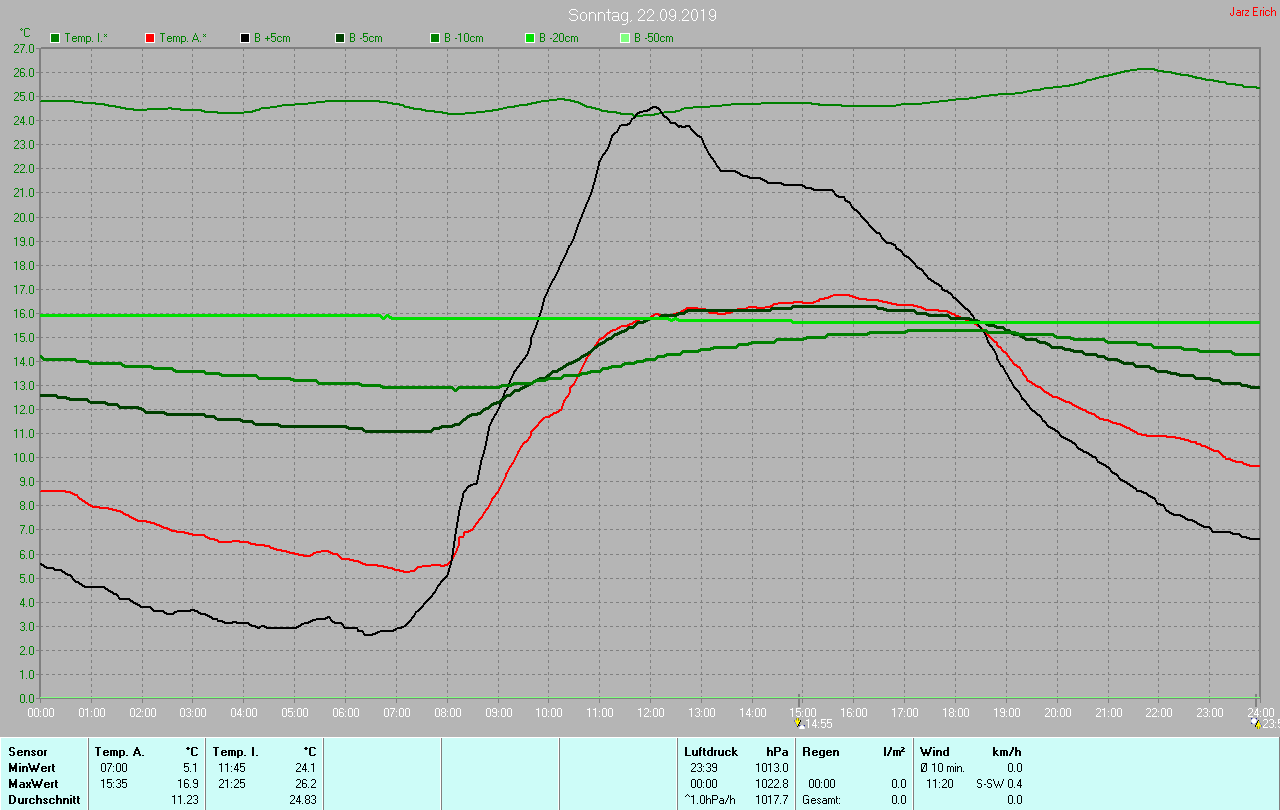Click the 'Durchschnitt' row label

coord(42,800)
